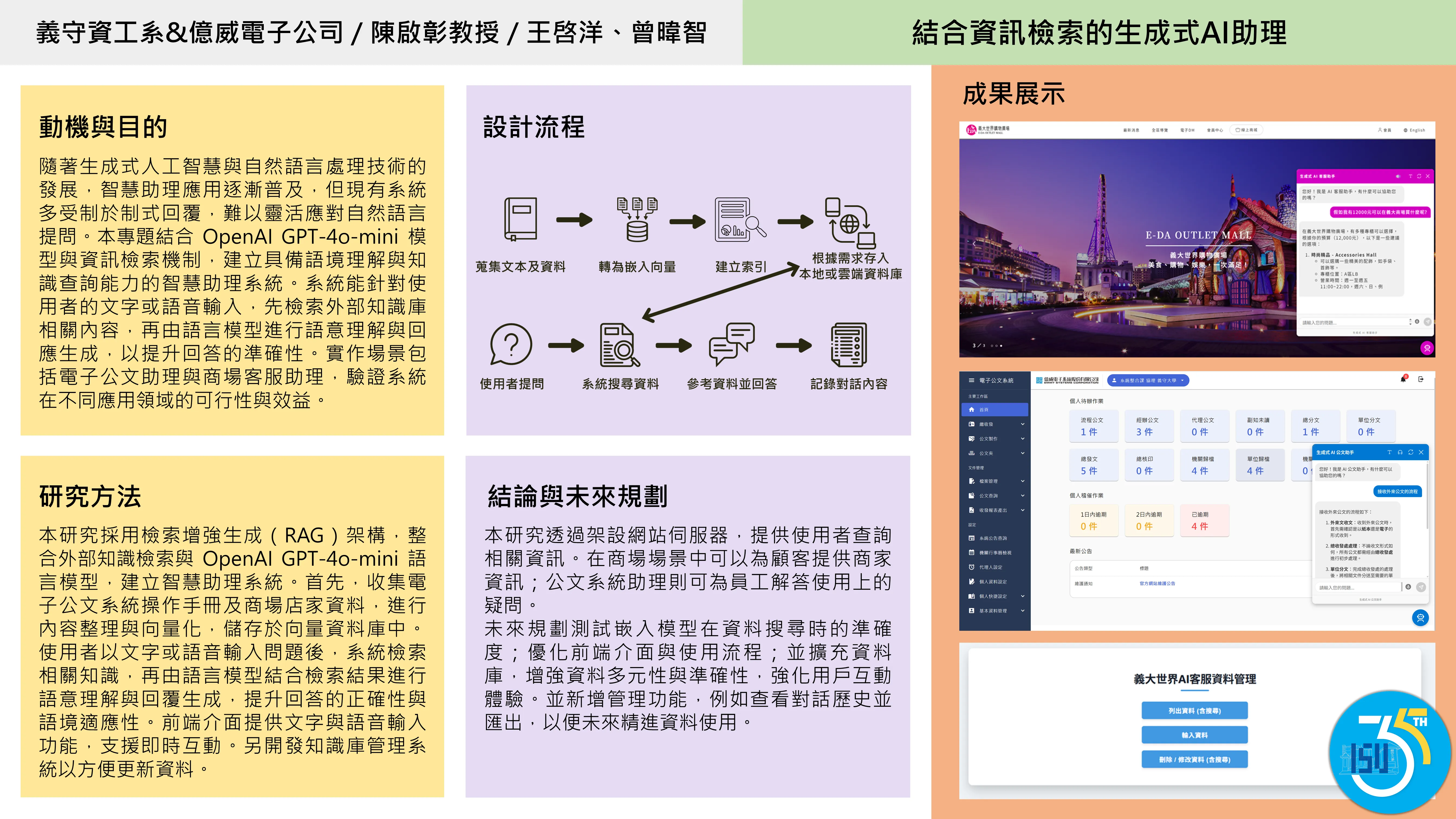Open 機關行事曆檢視 calendar in sidebar
The width and height of the screenshot is (1456, 819).
point(995,553)
